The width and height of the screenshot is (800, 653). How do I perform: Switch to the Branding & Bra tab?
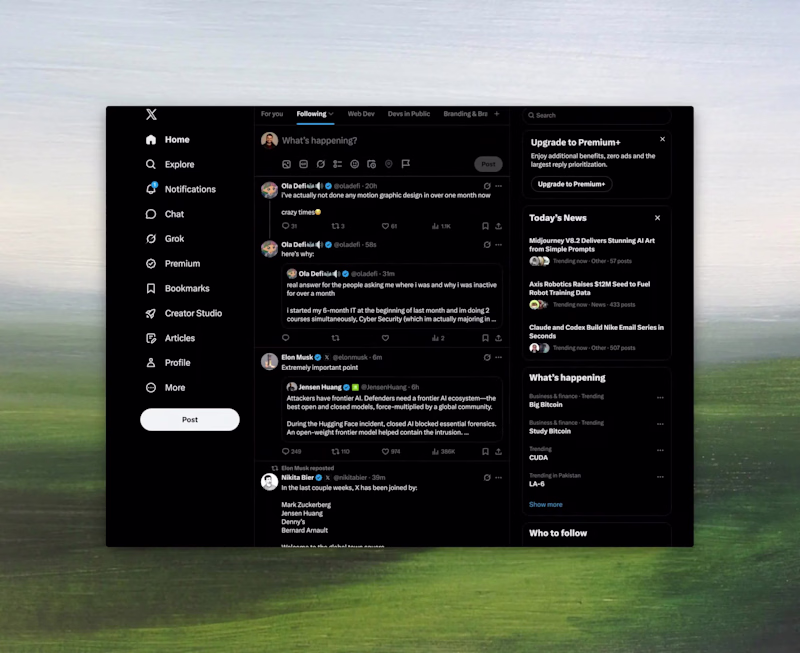click(x=465, y=114)
